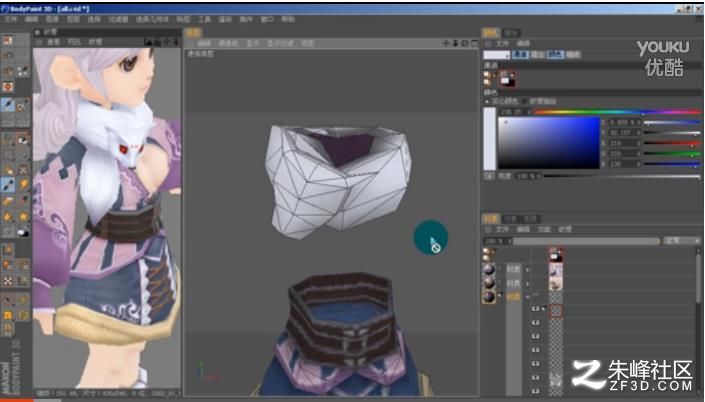
Task: Expand the second material's layer arrow
Action: [x=527, y=284]
